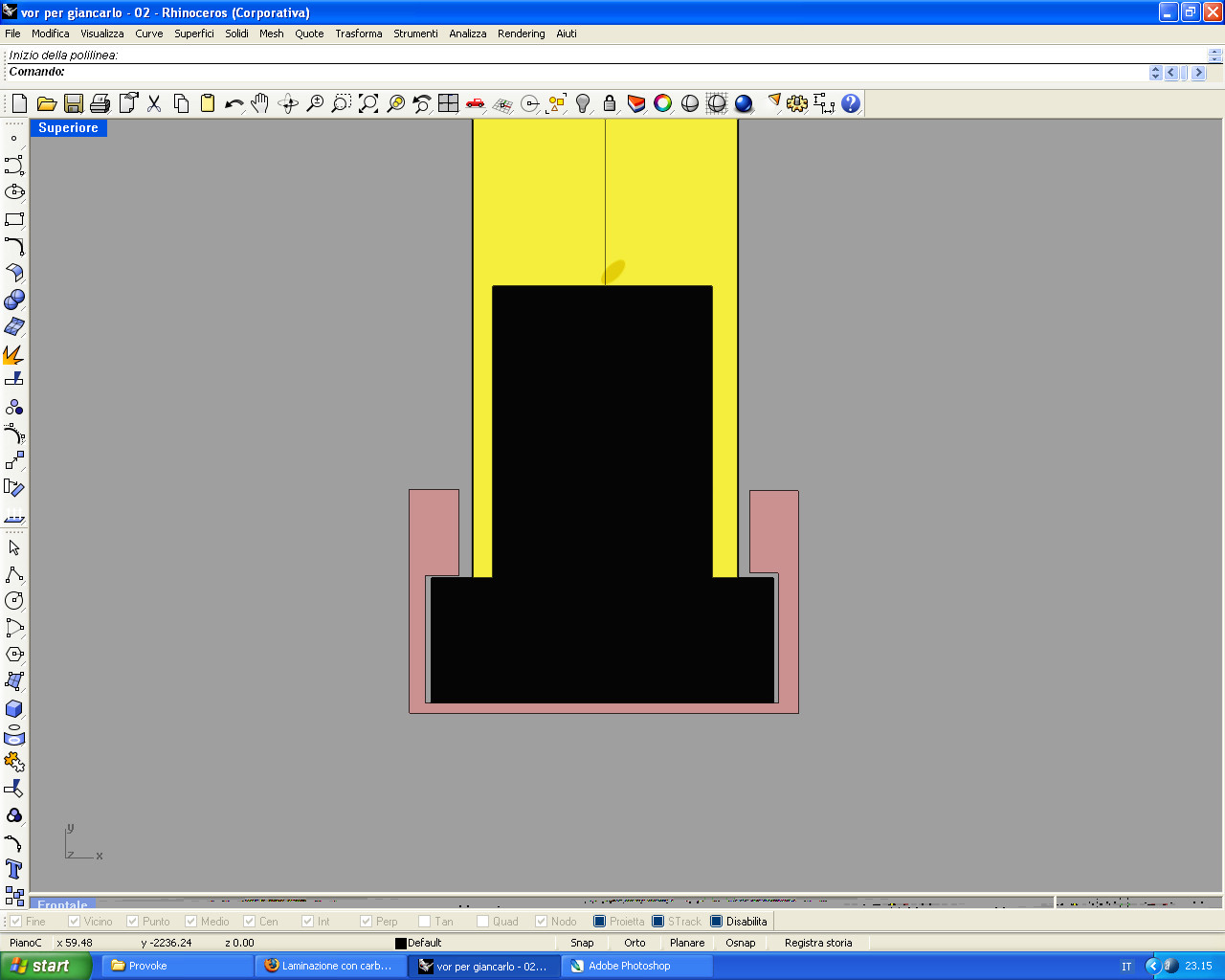Click the Save (floppy disk) toolbar icon

(x=74, y=103)
